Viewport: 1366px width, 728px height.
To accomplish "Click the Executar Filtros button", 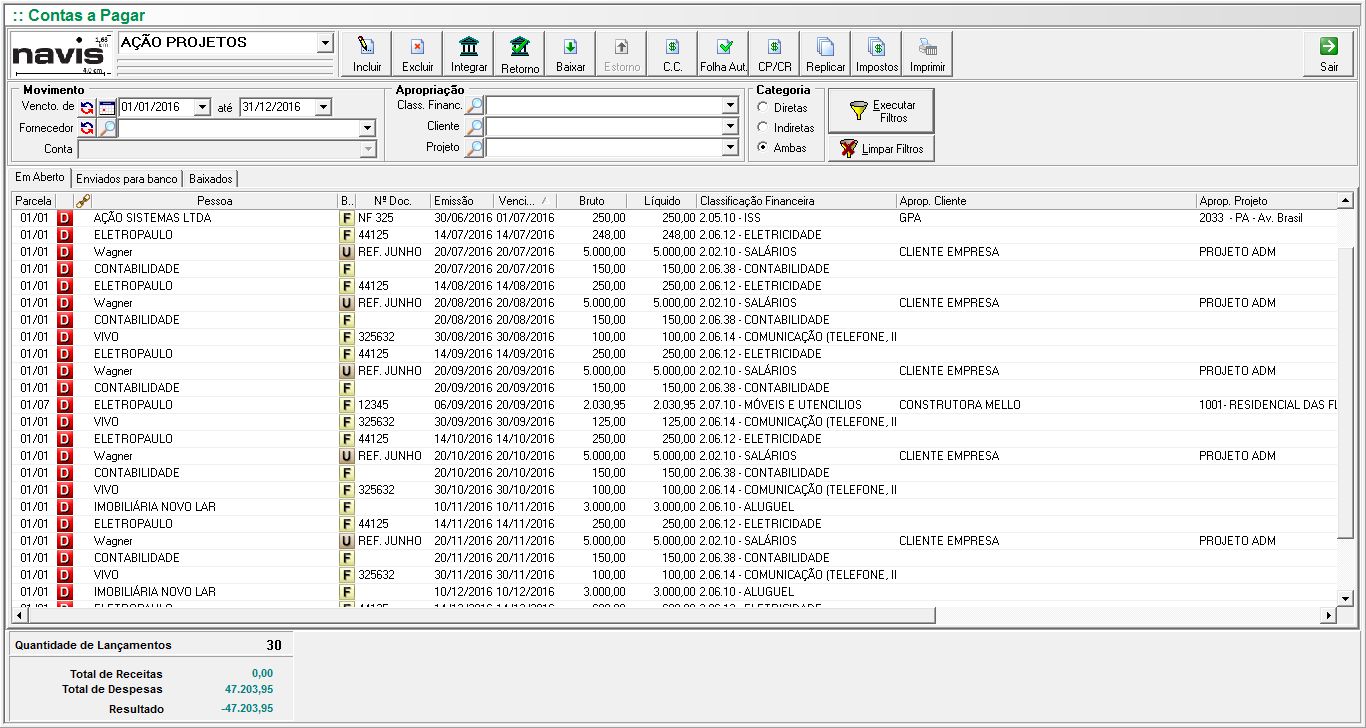I will point(881,111).
